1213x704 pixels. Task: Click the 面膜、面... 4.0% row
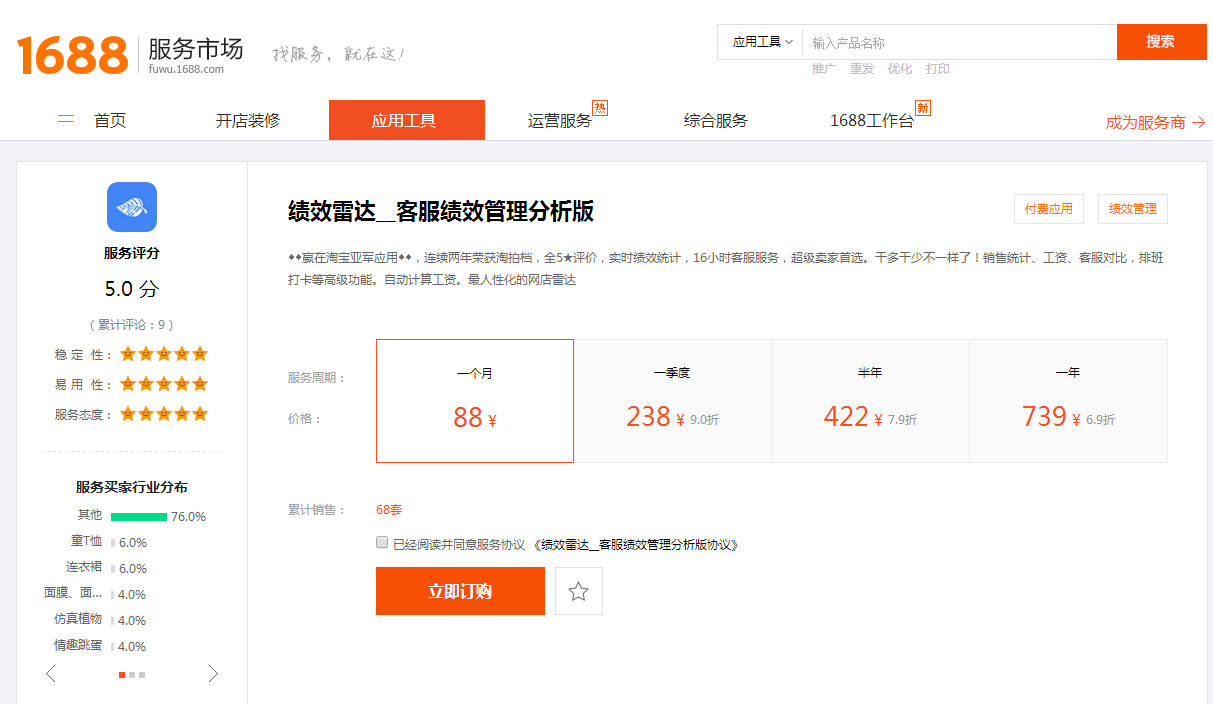(x=96, y=594)
